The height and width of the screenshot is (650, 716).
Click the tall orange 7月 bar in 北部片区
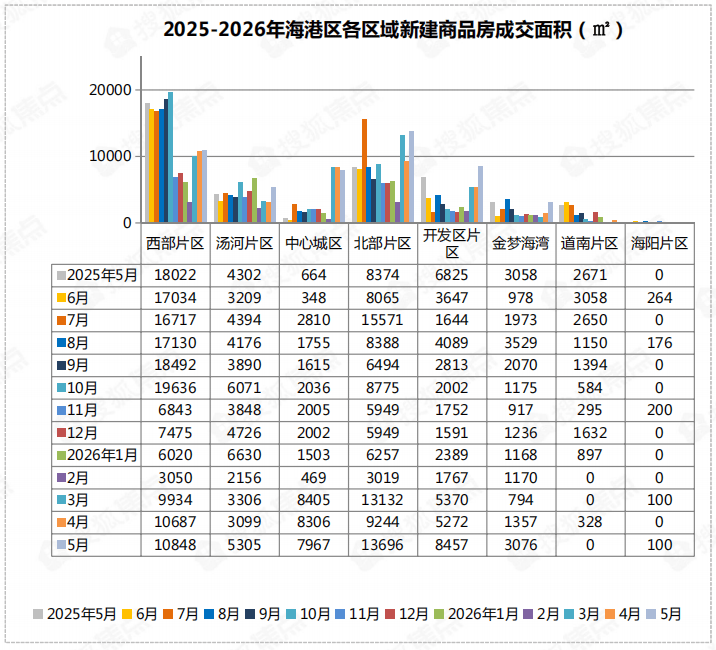pos(364,171)
